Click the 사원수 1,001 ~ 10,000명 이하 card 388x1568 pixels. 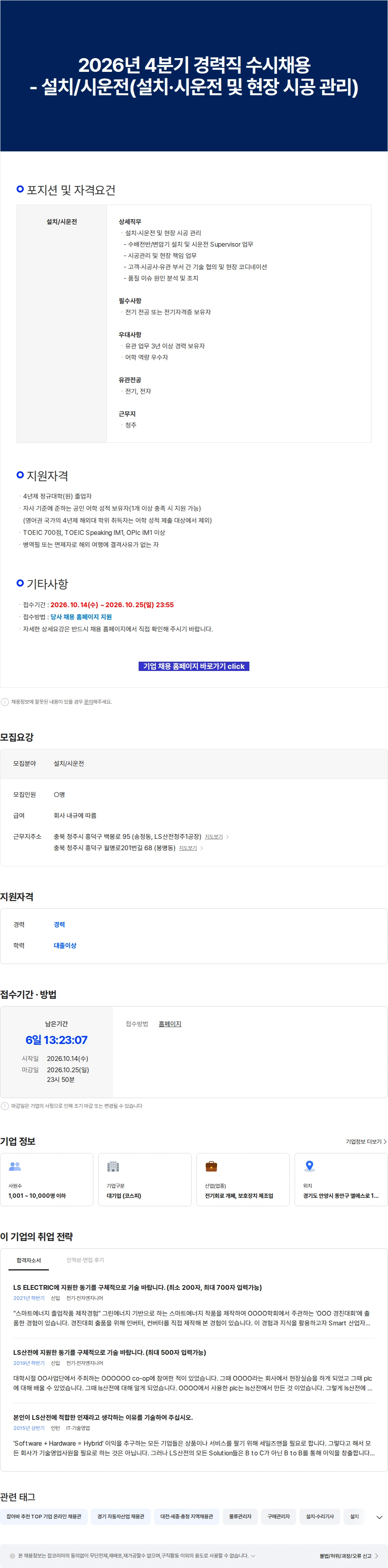46,1180
